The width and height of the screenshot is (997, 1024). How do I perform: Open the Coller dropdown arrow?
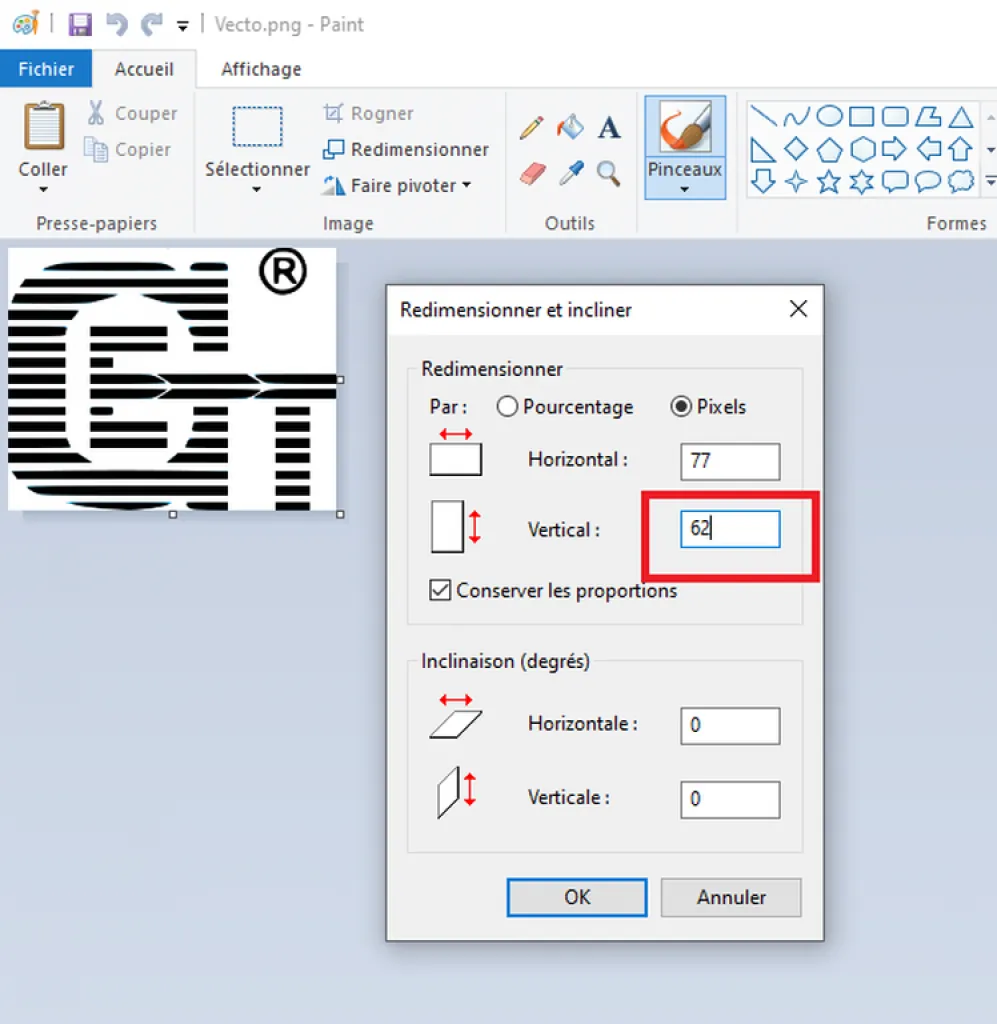click(x=43, y=189)
